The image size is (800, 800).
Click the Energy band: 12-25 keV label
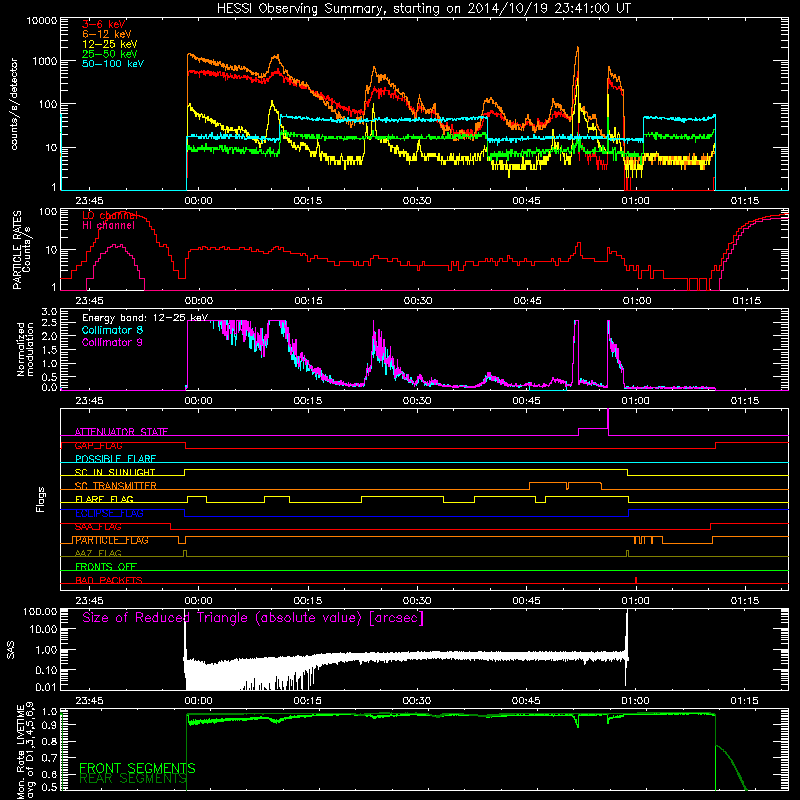click(145, 318)
